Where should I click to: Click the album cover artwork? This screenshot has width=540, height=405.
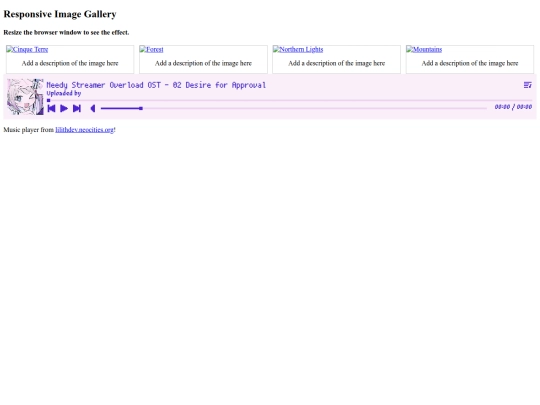click(x=25, y=97)
